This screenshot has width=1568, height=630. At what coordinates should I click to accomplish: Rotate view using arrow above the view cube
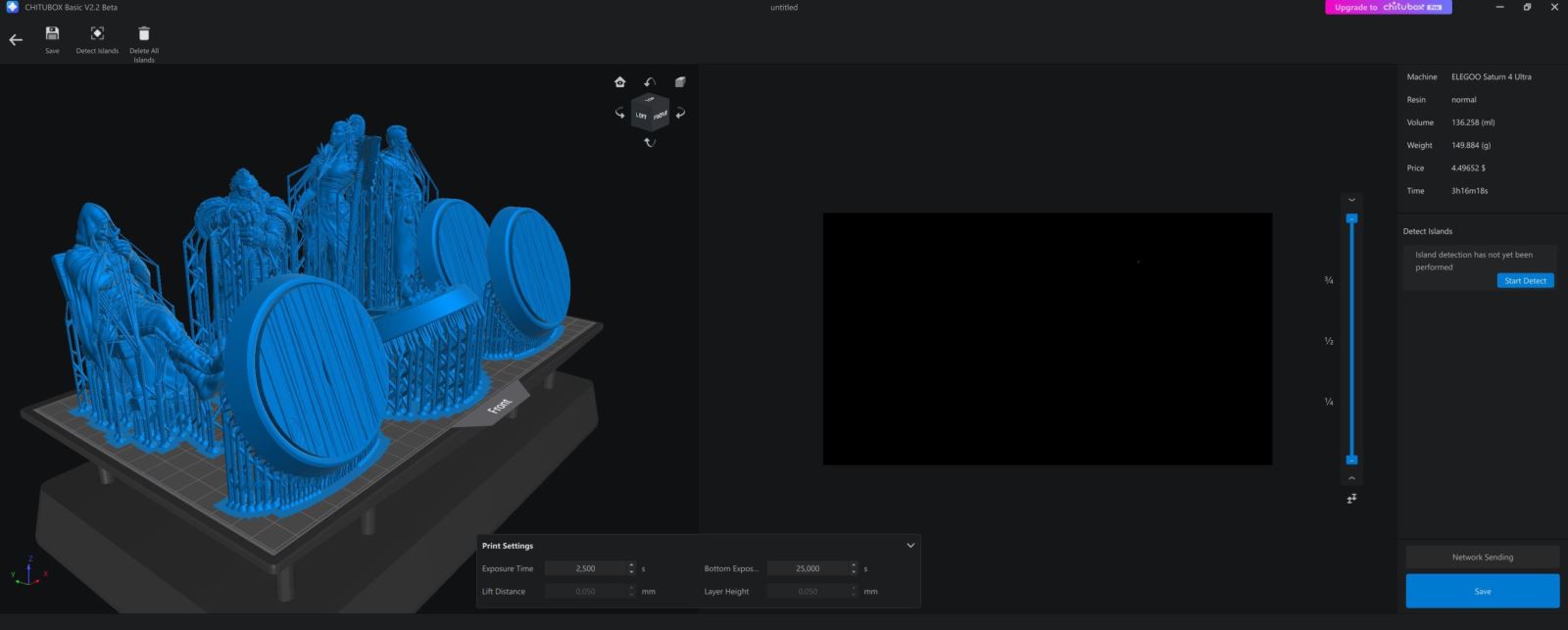click(x=650, y=82)
